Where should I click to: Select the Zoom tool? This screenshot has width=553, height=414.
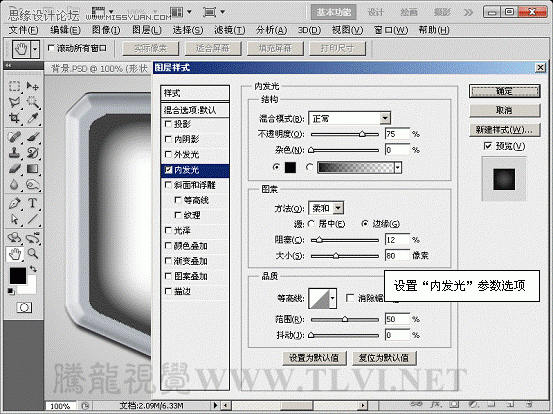[x=32, y=254]
